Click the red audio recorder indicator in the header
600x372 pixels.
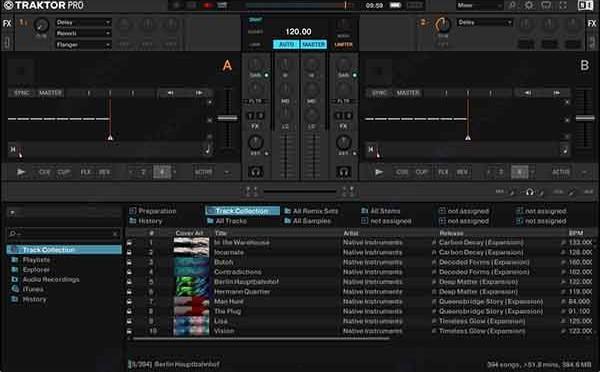(x=208, y=5)
